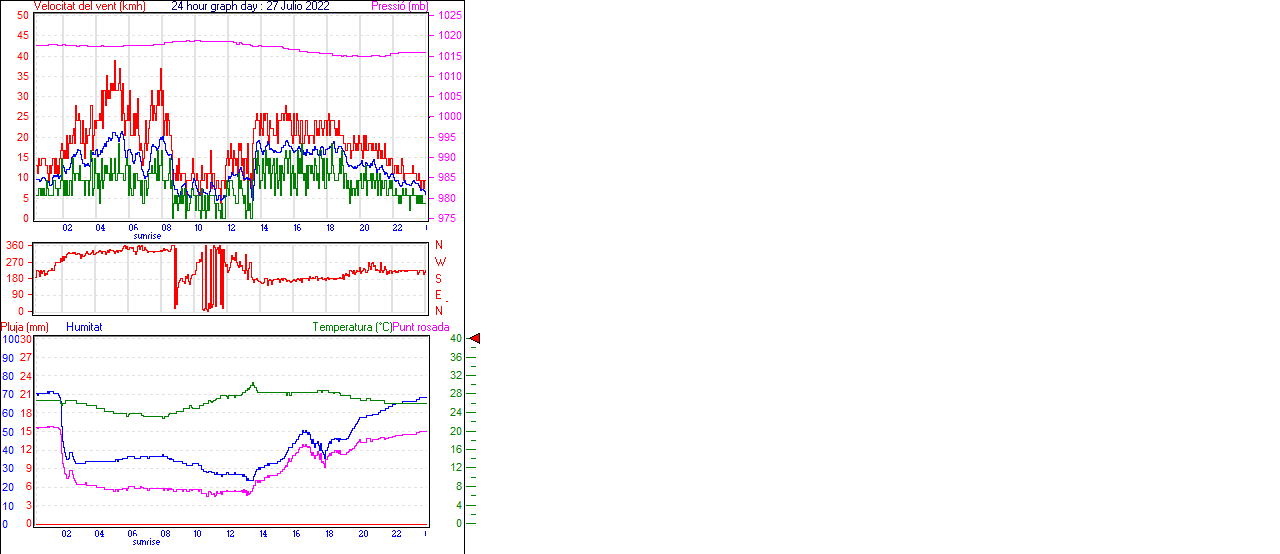This screenshot has height=554, width=1280.
Task: Click the 360 value on the direction axis
Action: tap(15, 245)
